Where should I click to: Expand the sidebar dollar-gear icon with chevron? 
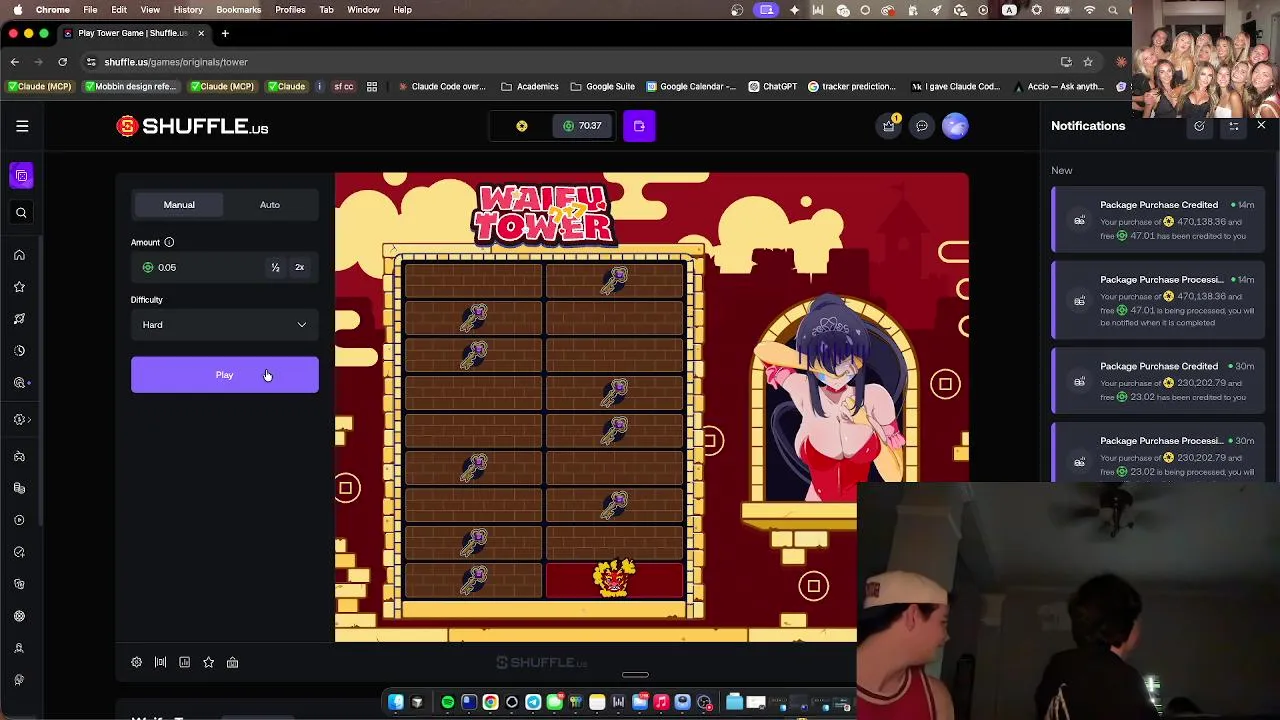point(21,420)
